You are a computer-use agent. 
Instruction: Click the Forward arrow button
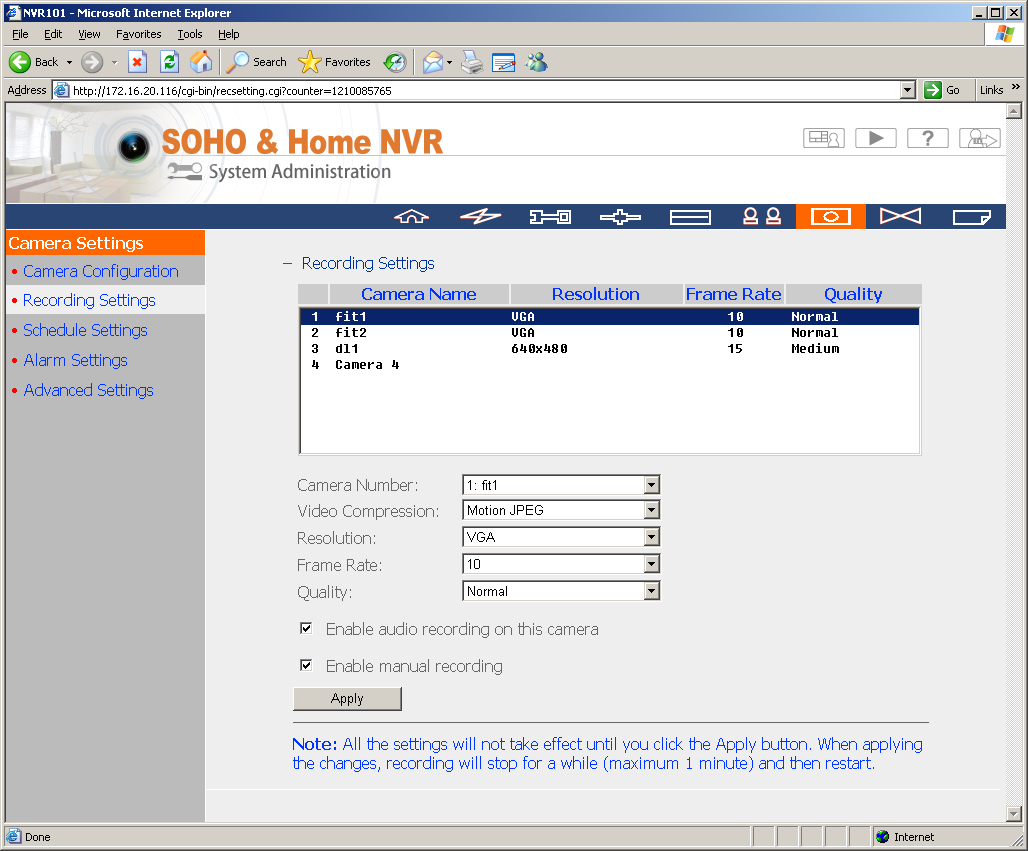point(92,62)
